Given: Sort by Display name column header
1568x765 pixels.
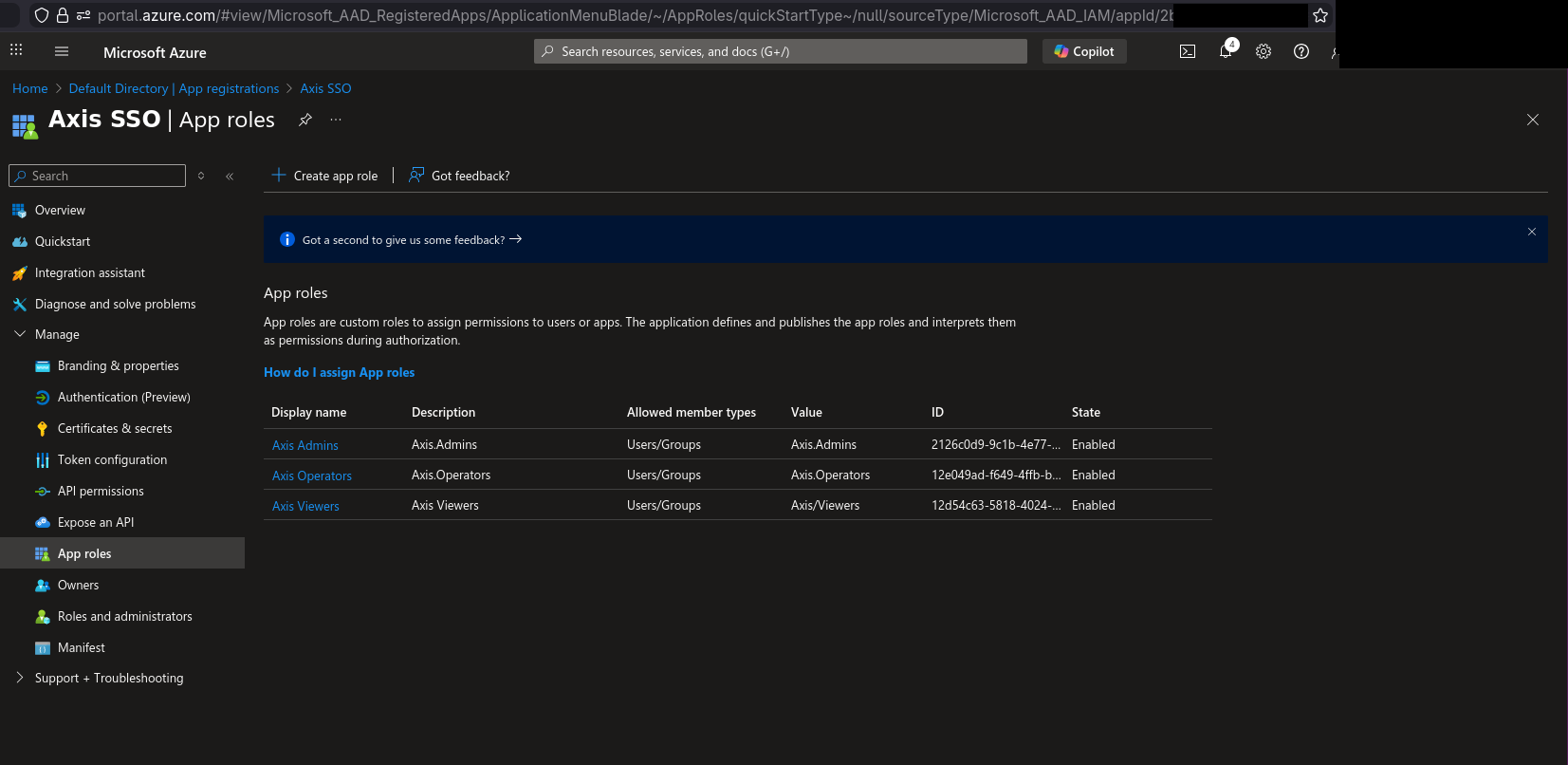Looking at the screenshot, I should tap(308, 412).
